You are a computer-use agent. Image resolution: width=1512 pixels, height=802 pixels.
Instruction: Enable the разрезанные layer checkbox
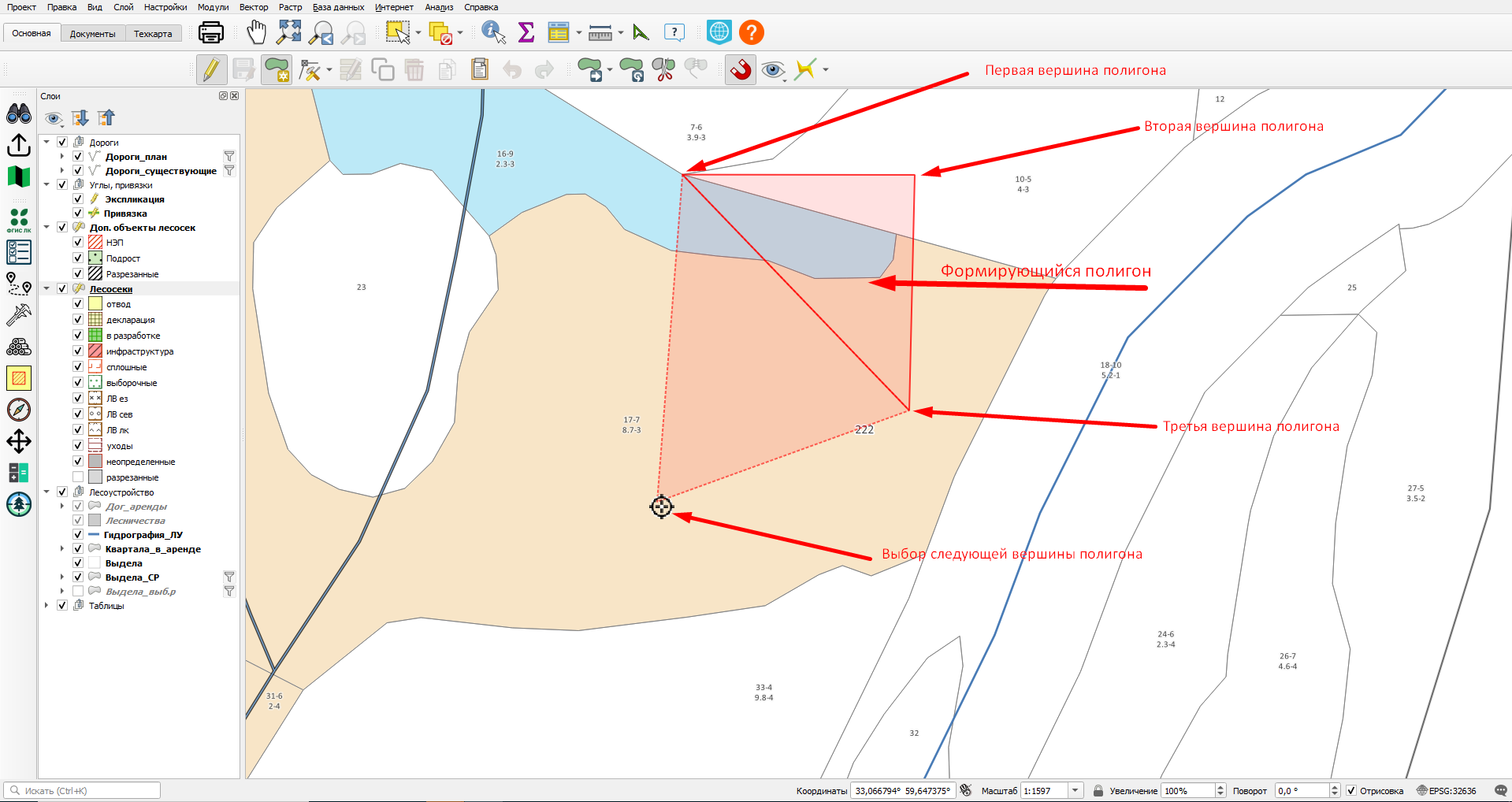coord(78,477)
